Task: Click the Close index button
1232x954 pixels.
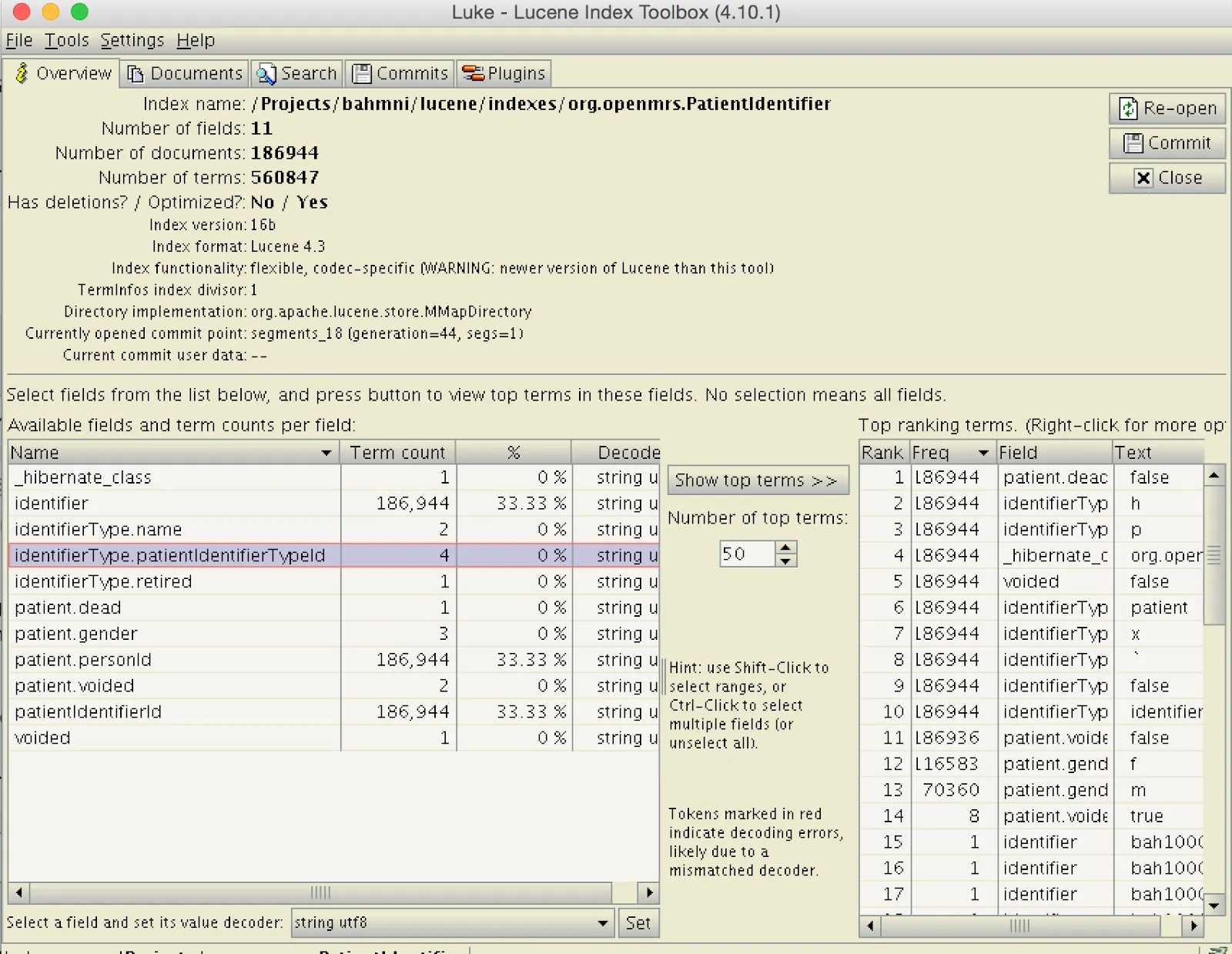Action: tap(1167, 178)
